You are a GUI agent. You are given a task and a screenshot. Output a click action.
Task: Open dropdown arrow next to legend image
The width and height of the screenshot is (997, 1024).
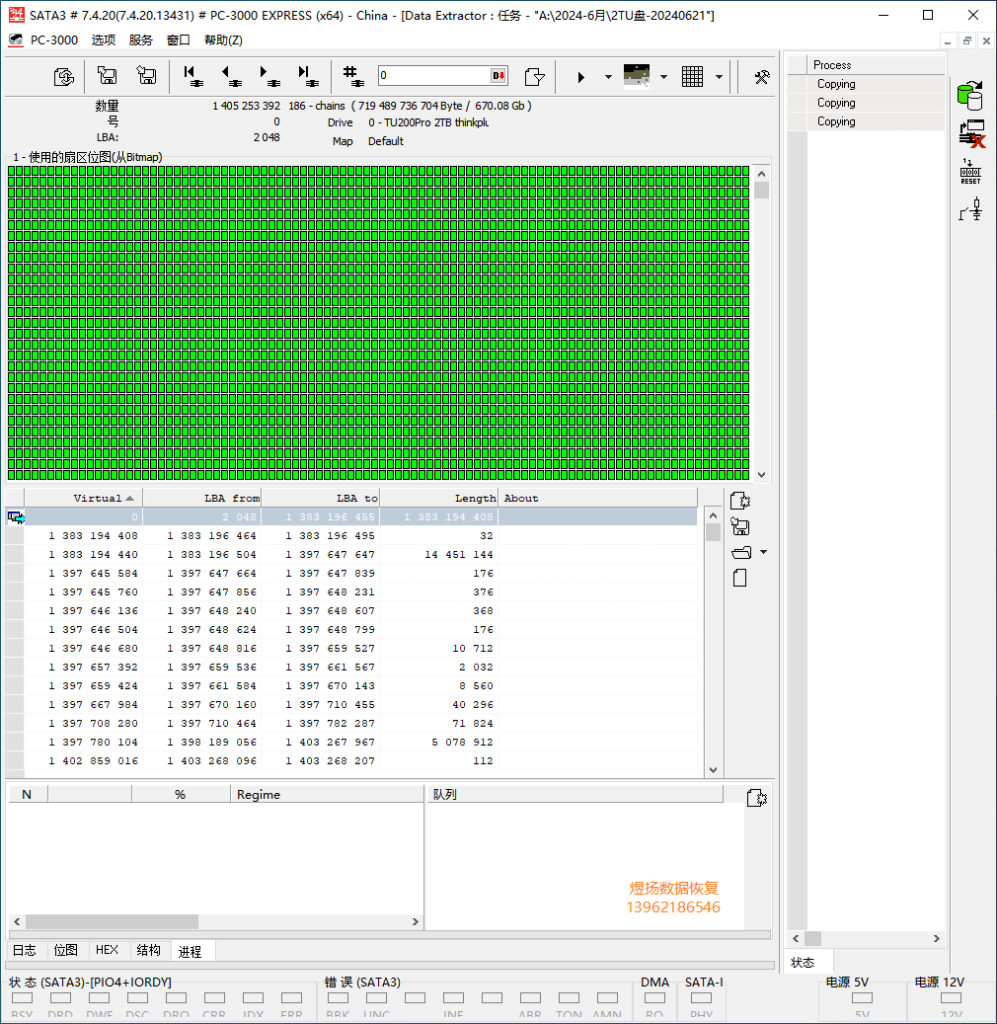pos(663,77)
